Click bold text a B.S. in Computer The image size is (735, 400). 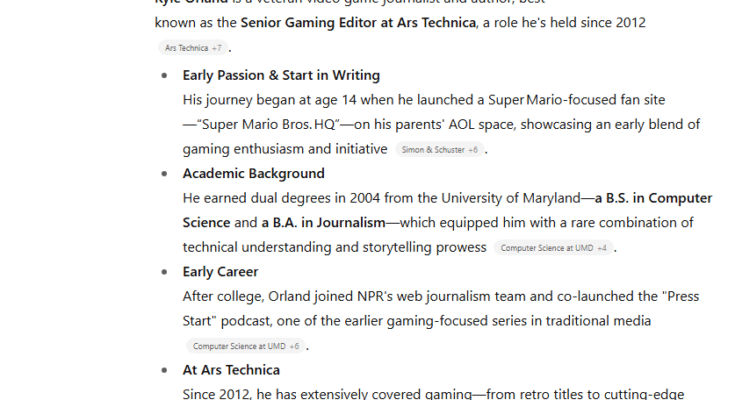click(653, 198)
